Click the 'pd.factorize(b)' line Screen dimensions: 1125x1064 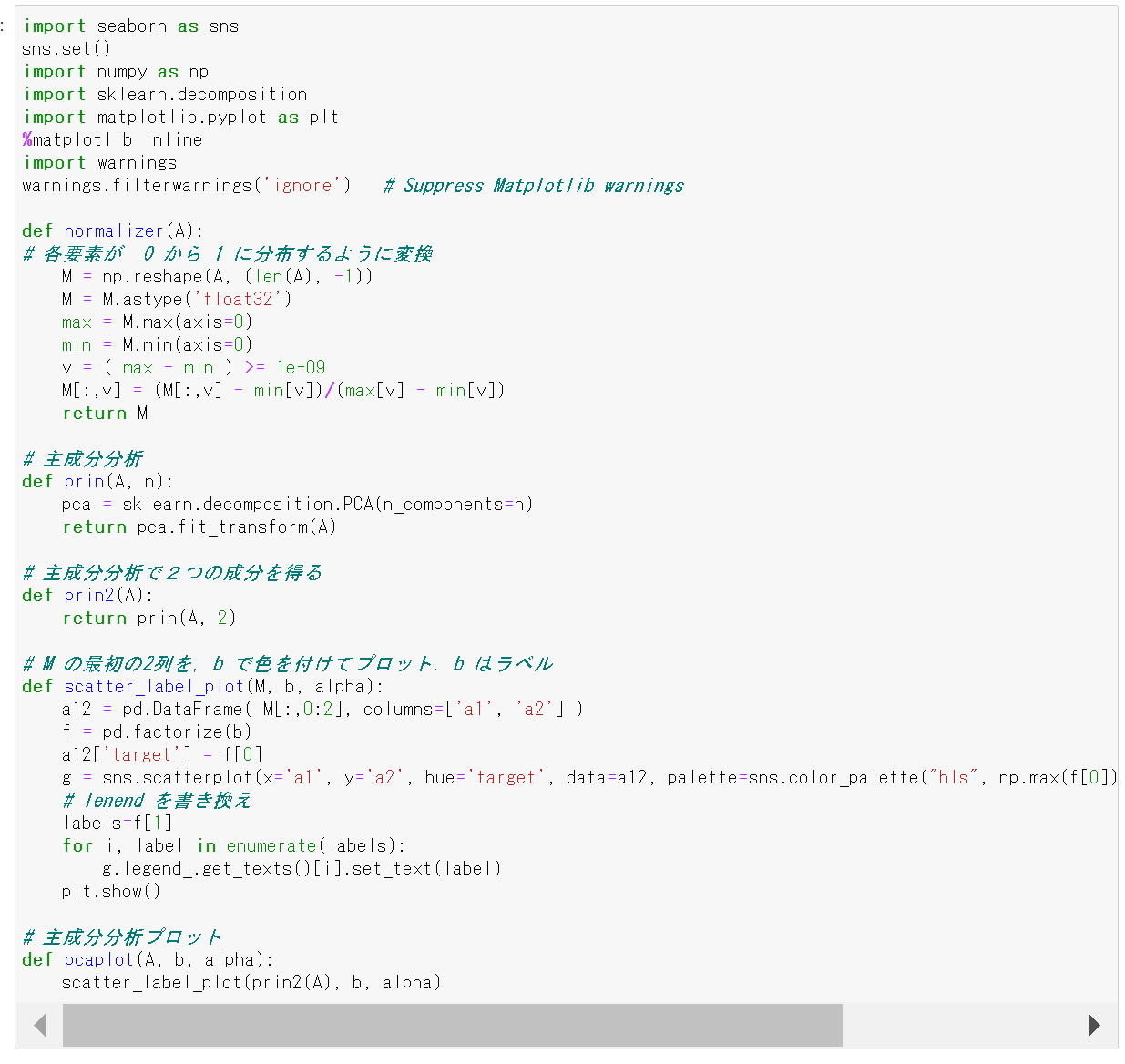coord(176,732)
